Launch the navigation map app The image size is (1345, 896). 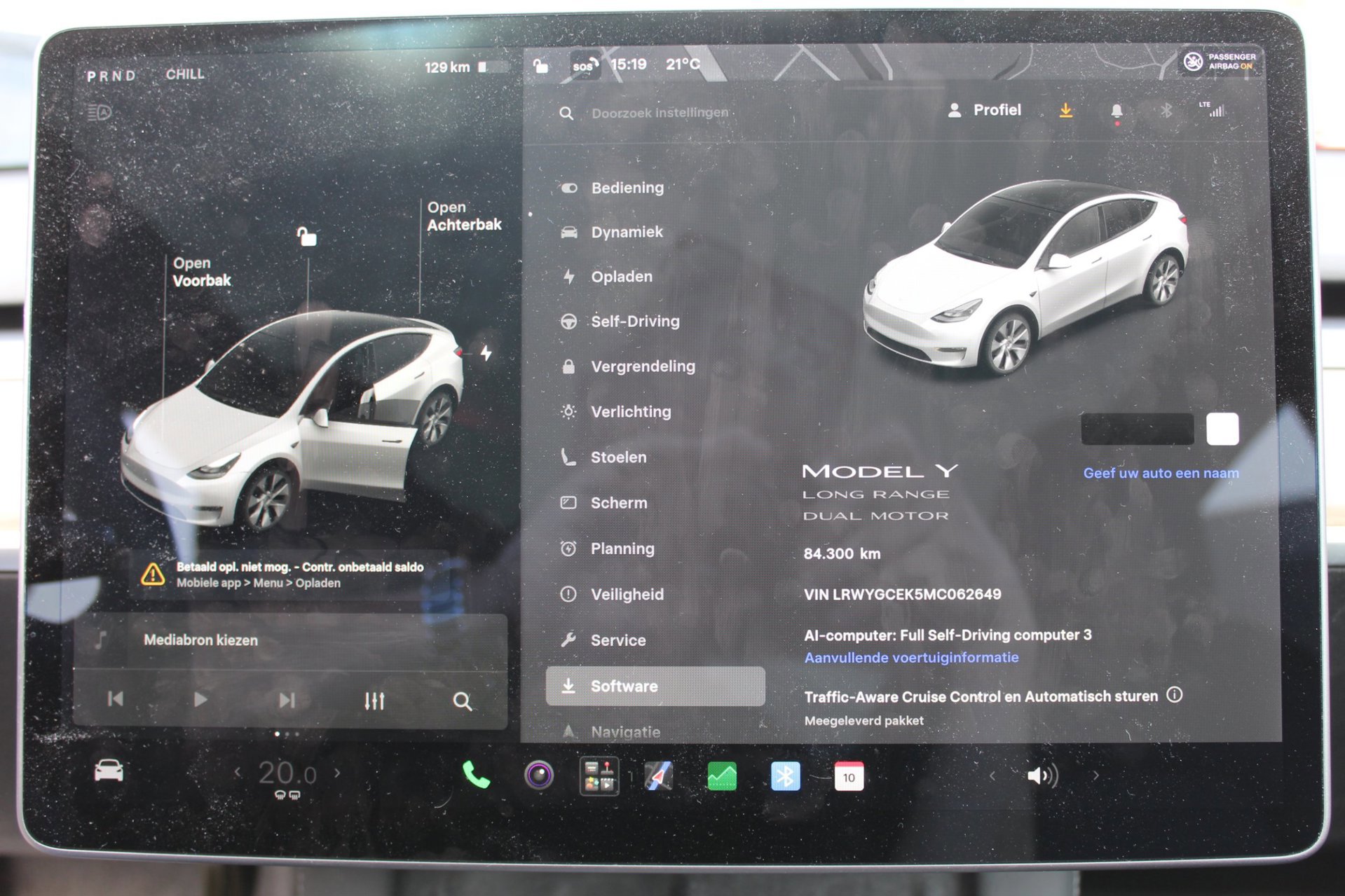(x=659, y=776)
